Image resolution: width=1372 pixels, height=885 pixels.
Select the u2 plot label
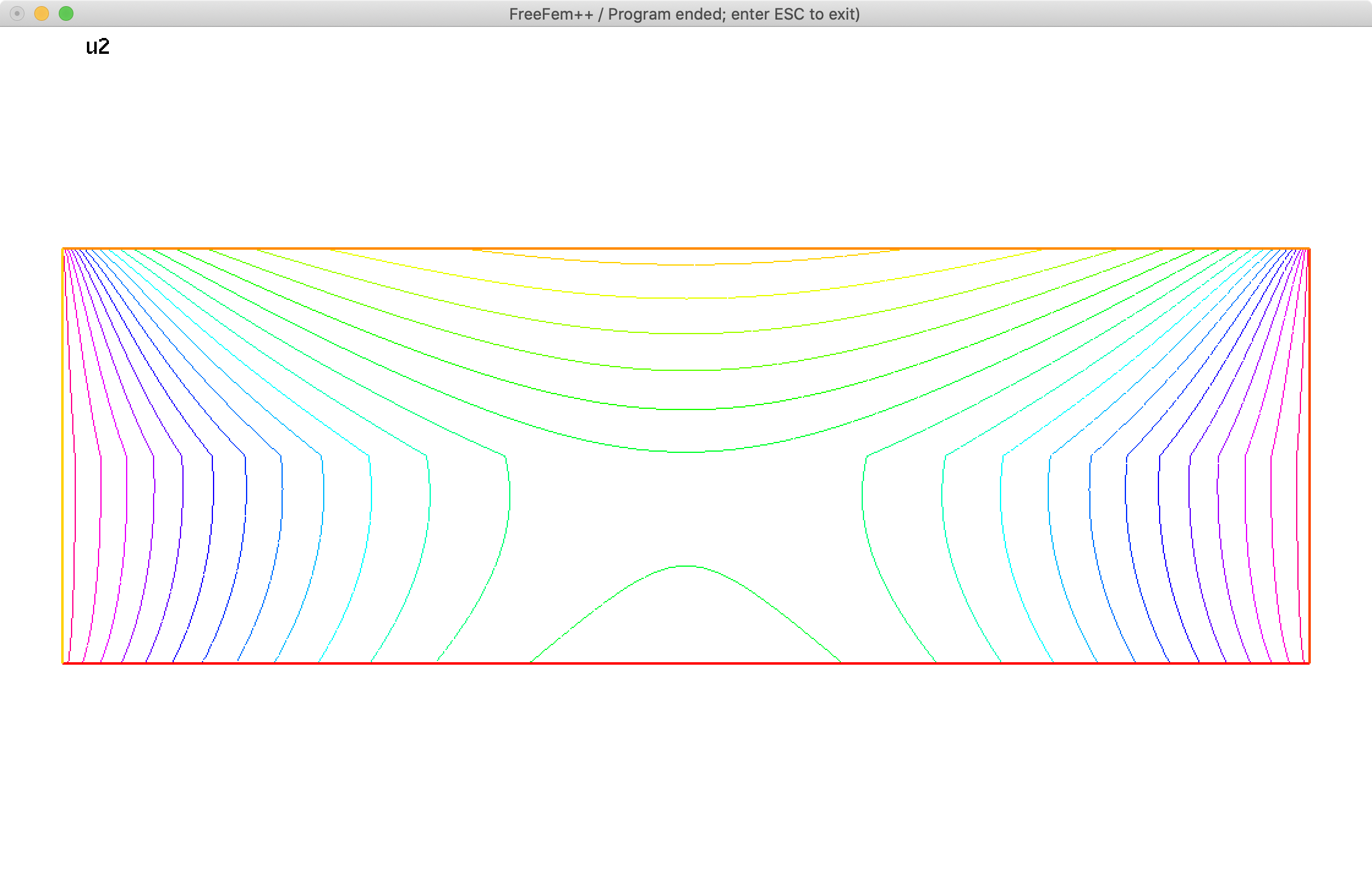pyautogui.click(x=98, y=47)
